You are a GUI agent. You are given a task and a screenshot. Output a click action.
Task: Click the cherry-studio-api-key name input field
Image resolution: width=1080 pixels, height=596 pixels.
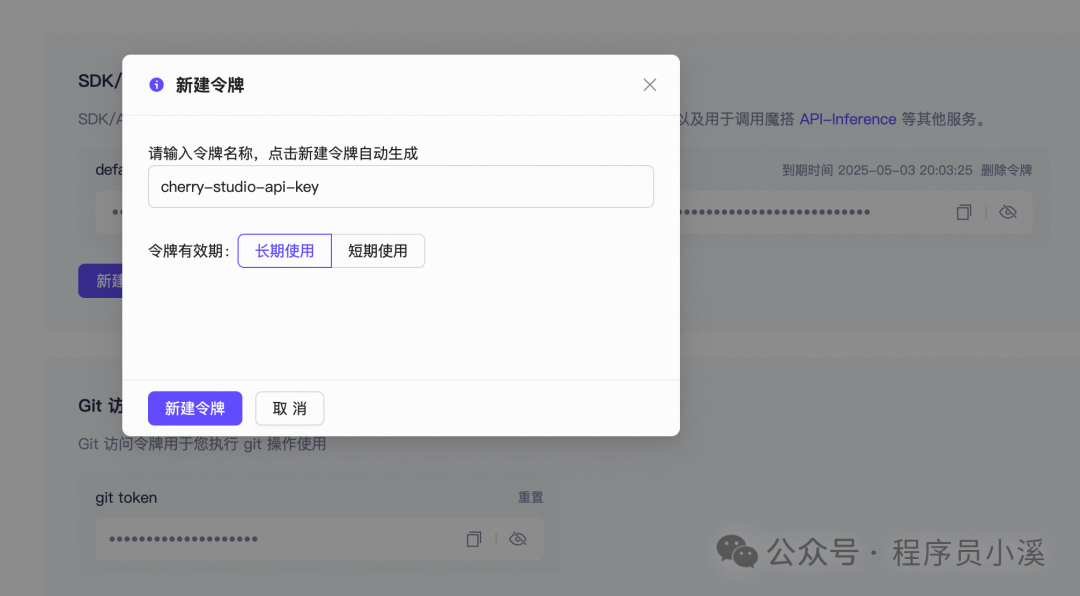click(401, 187)
